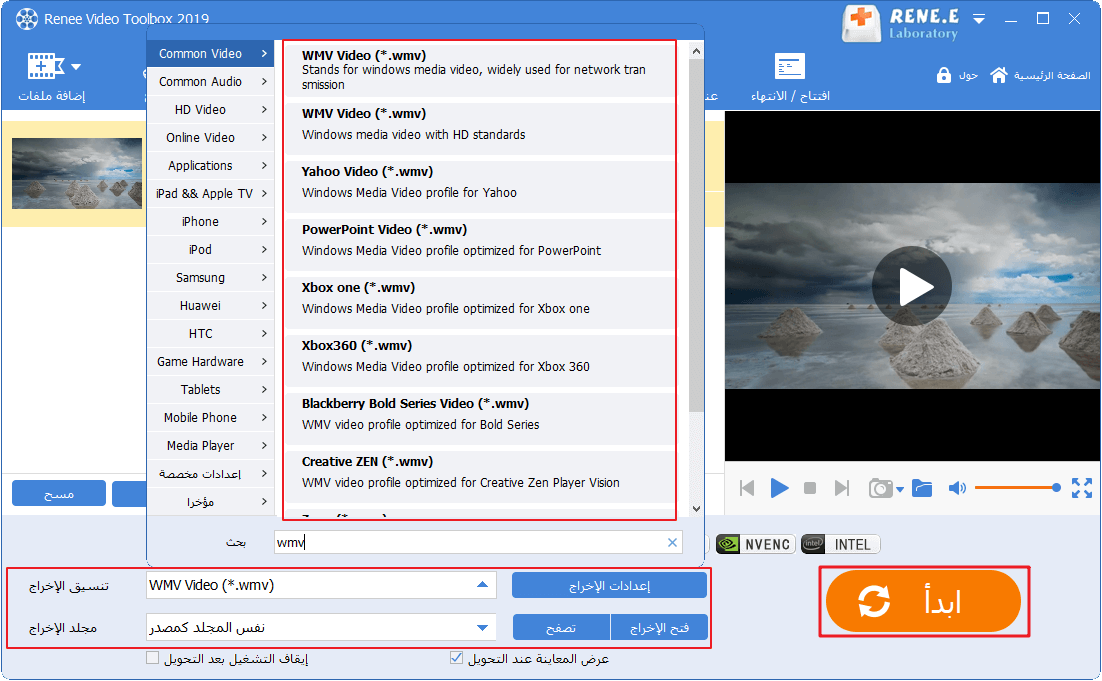Choose WMV Video with HD standards

479,128
